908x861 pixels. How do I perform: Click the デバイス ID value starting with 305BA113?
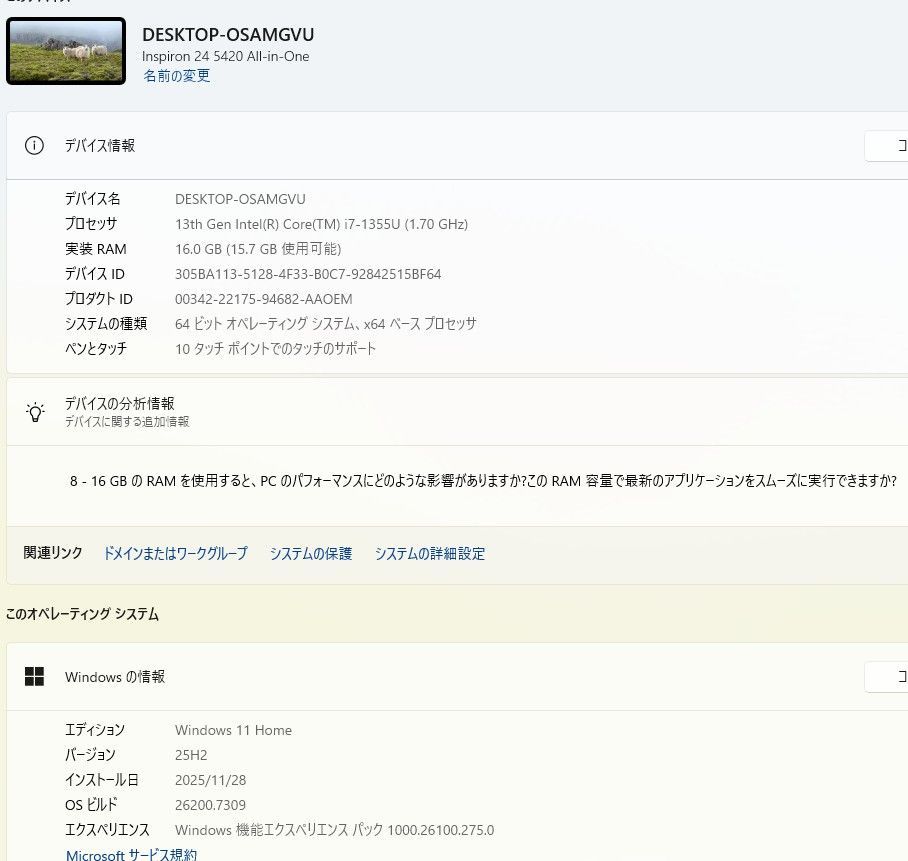(x=308, y=274)
